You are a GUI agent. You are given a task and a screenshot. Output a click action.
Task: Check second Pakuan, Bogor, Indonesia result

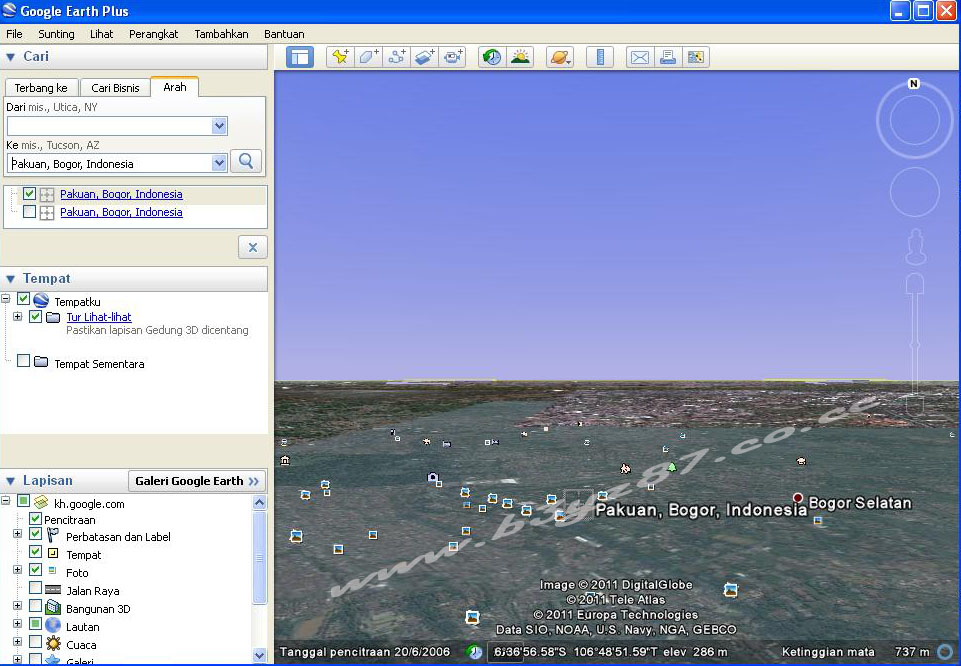pos(29,211)
